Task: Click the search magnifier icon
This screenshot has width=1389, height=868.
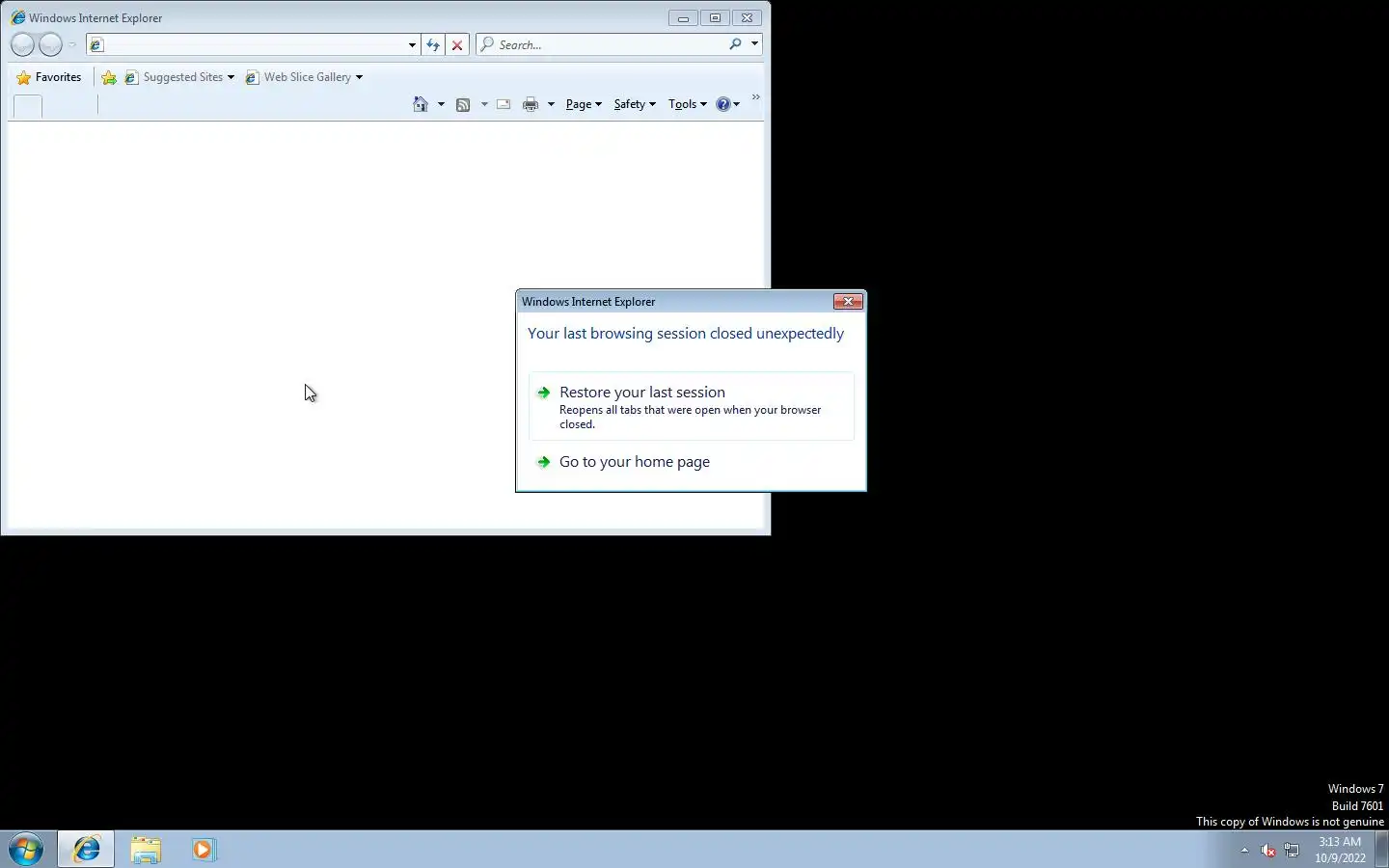Action: tap(735, 44)
